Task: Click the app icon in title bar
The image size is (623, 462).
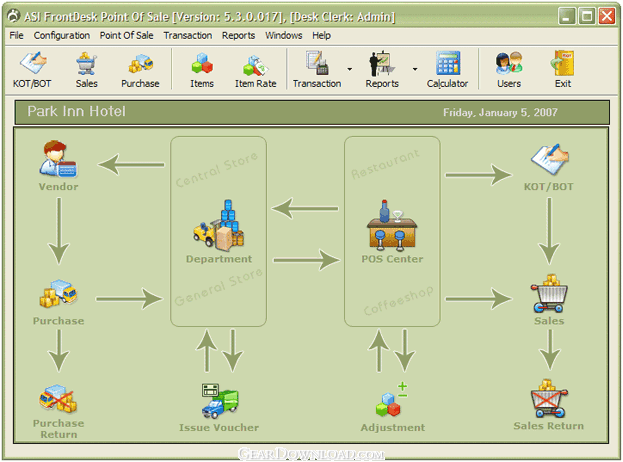Action: [x=14, y=16]
